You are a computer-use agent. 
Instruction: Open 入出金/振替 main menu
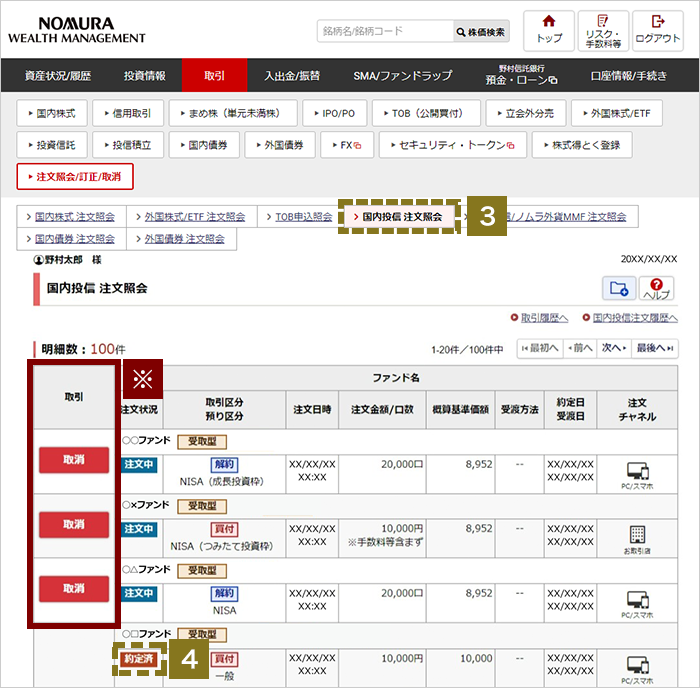click(x=292, y=75)
